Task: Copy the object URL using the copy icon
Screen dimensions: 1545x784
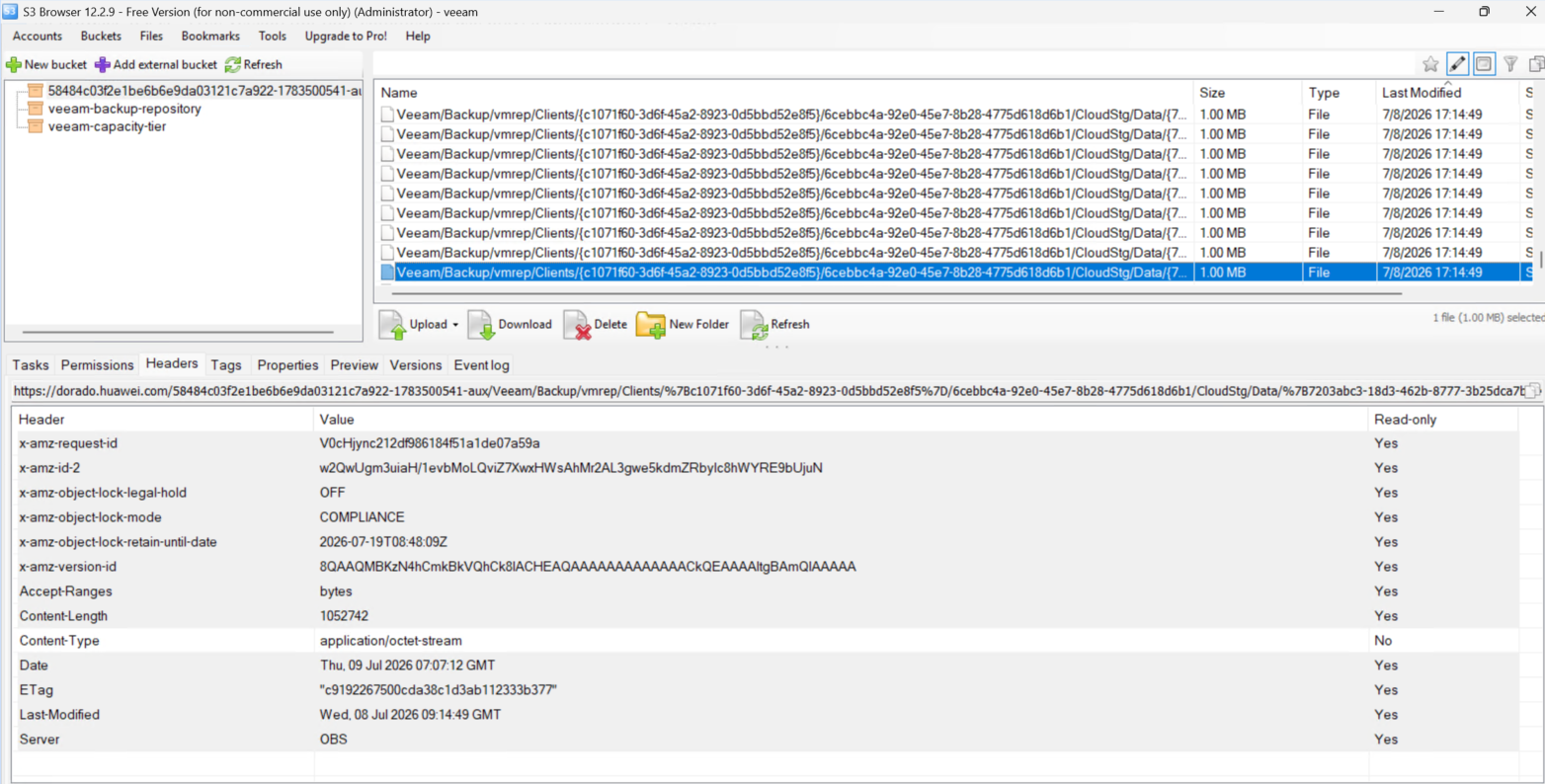Action: click(1532, 391)
